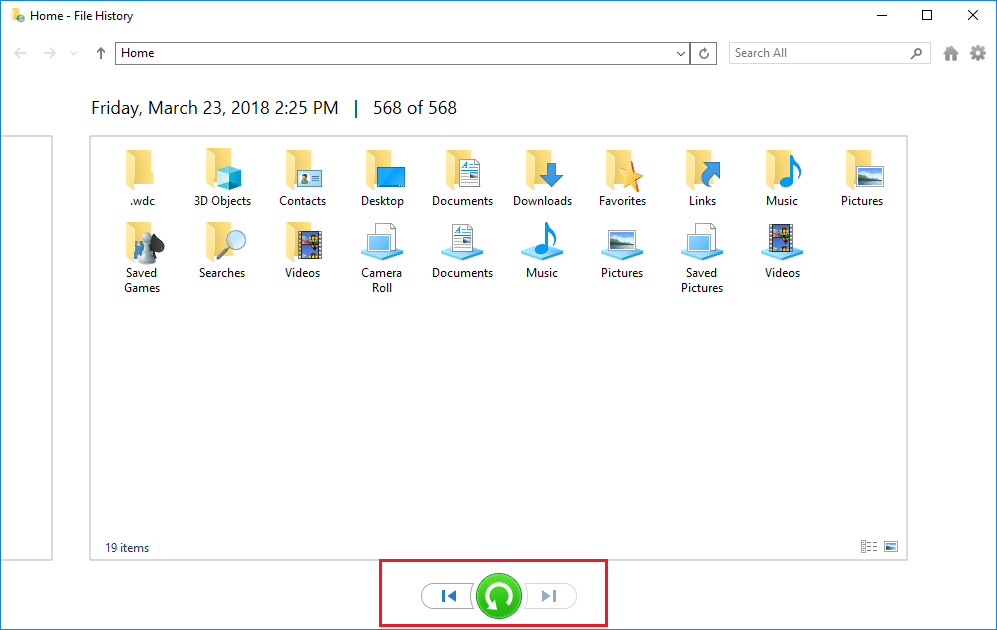Open the Home icon in toolbar
997x630 pixels.
[x=950, y=53]
